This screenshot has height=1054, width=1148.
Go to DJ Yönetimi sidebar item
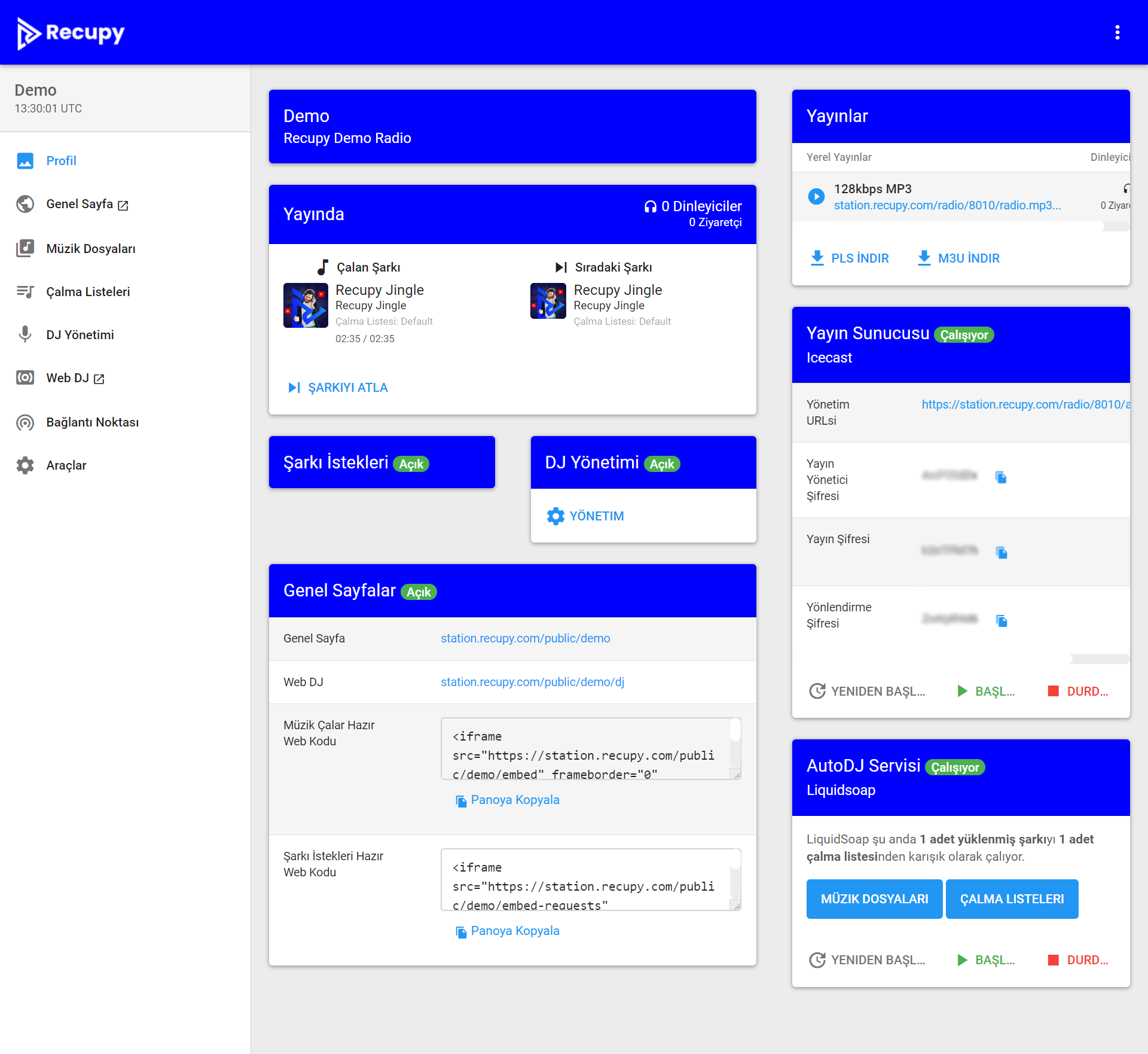pos(80,334)
